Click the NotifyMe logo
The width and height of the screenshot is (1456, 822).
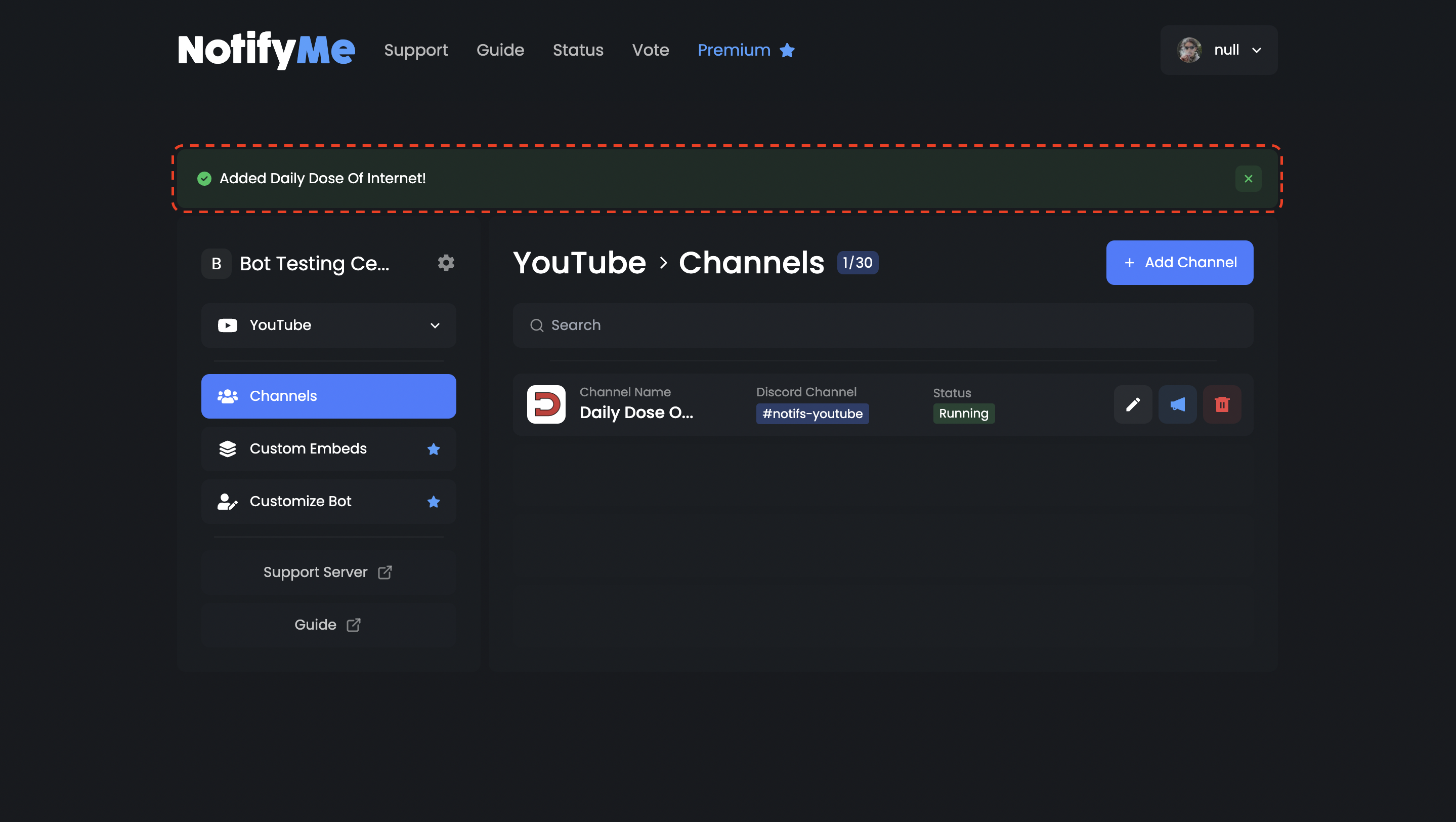click(267, 50)
